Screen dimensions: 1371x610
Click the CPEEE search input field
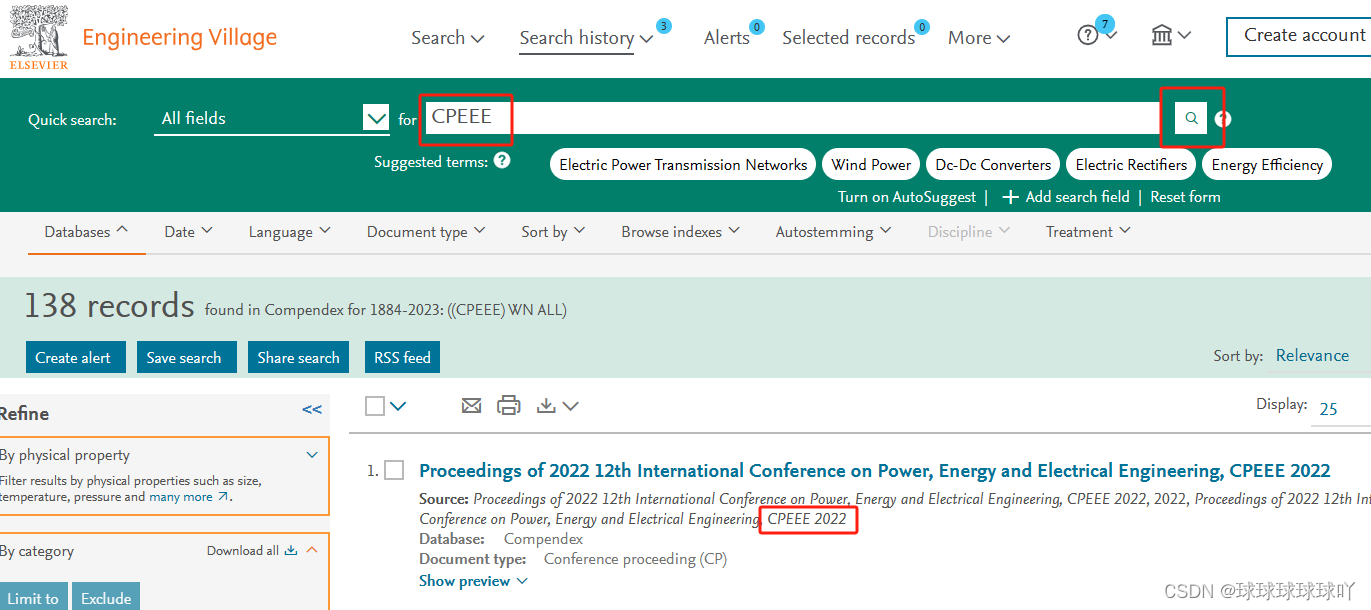pos(795,118)
